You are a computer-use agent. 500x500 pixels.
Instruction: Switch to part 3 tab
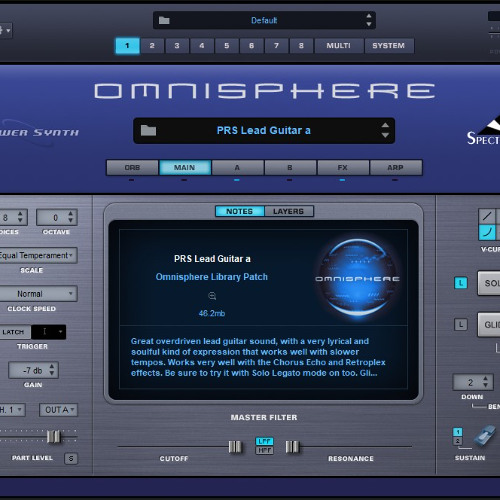[x=177, y=46]
